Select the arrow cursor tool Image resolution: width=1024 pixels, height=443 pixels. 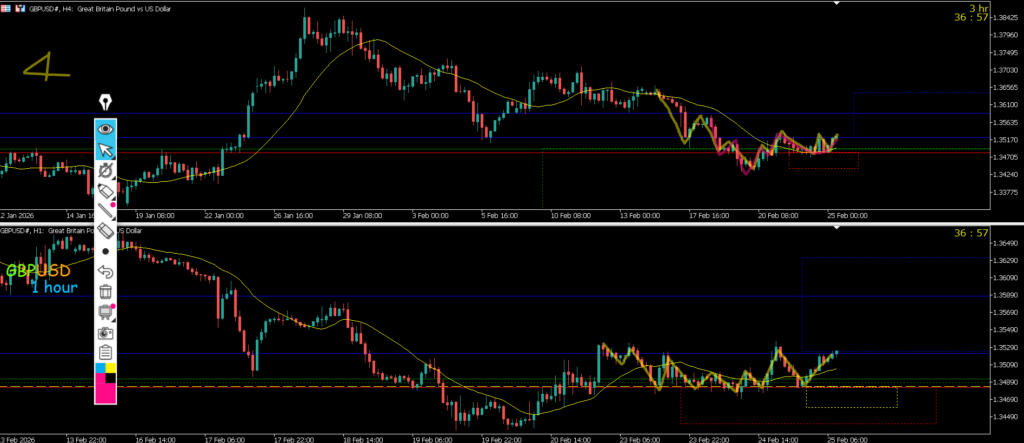(x=105, y=150)
